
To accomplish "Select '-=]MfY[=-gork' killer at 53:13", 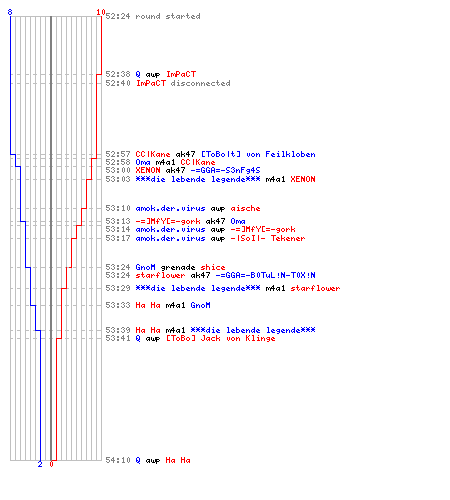I will coord(168,221).
